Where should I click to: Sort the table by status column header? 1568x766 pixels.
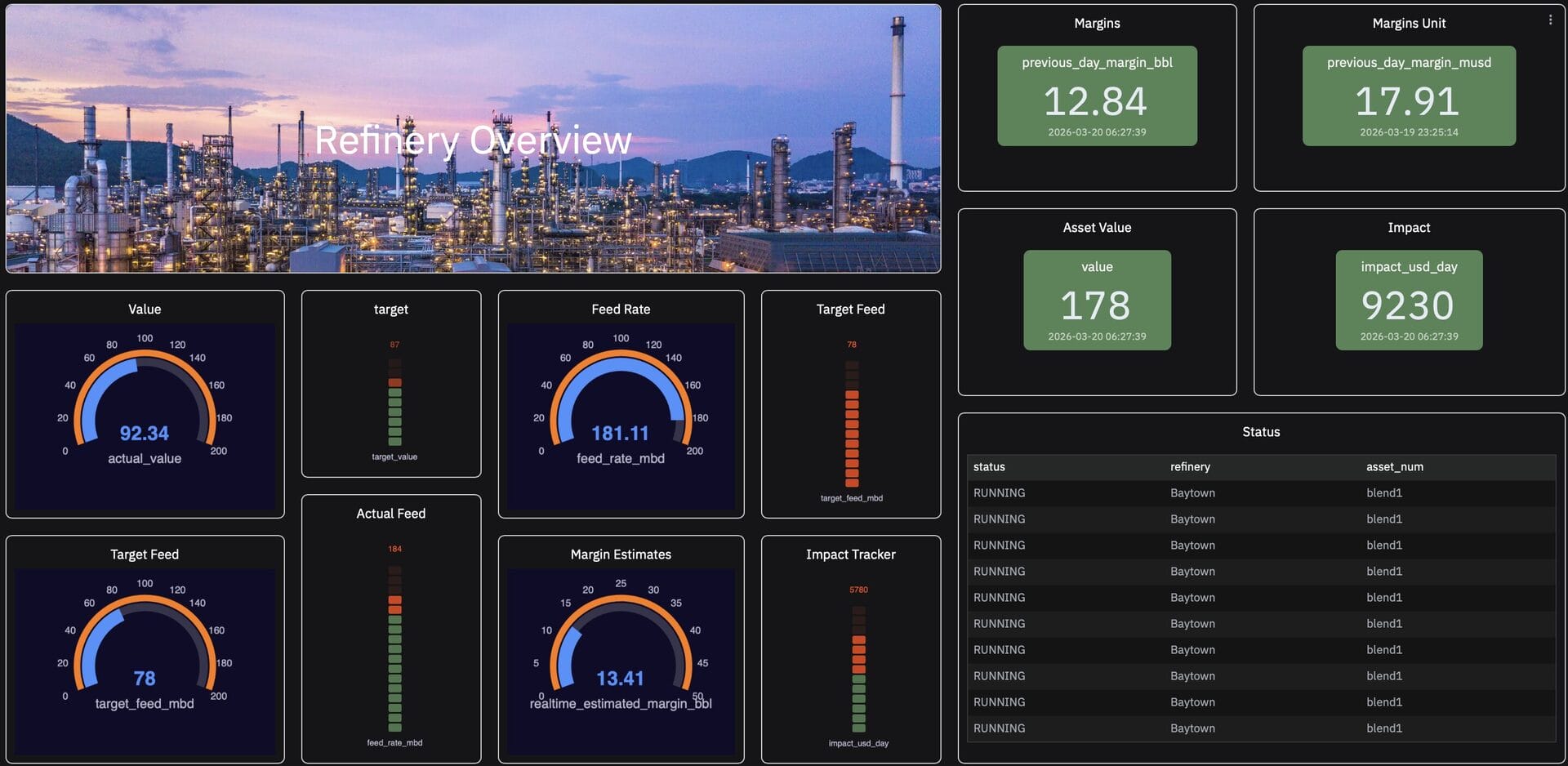coord(989,467)
